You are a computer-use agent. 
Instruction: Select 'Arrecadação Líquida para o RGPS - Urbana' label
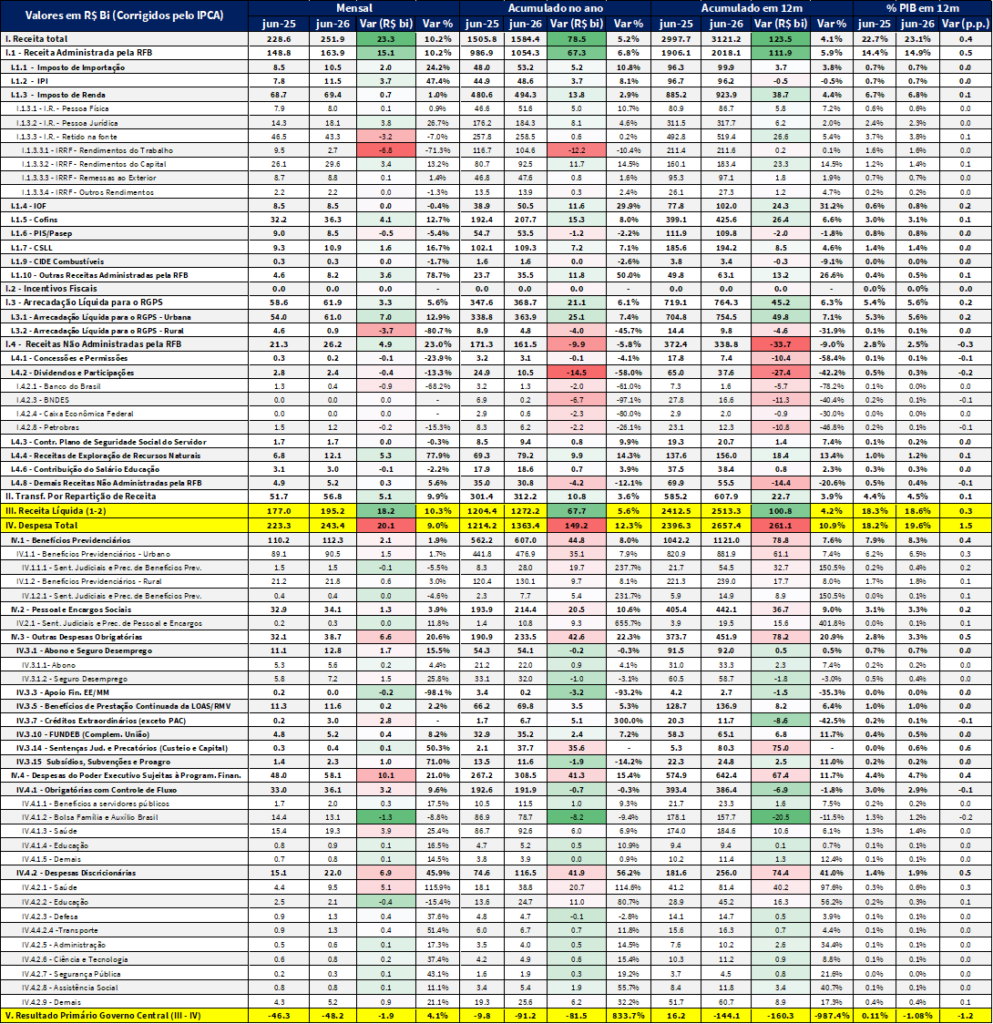coord(101,317)
